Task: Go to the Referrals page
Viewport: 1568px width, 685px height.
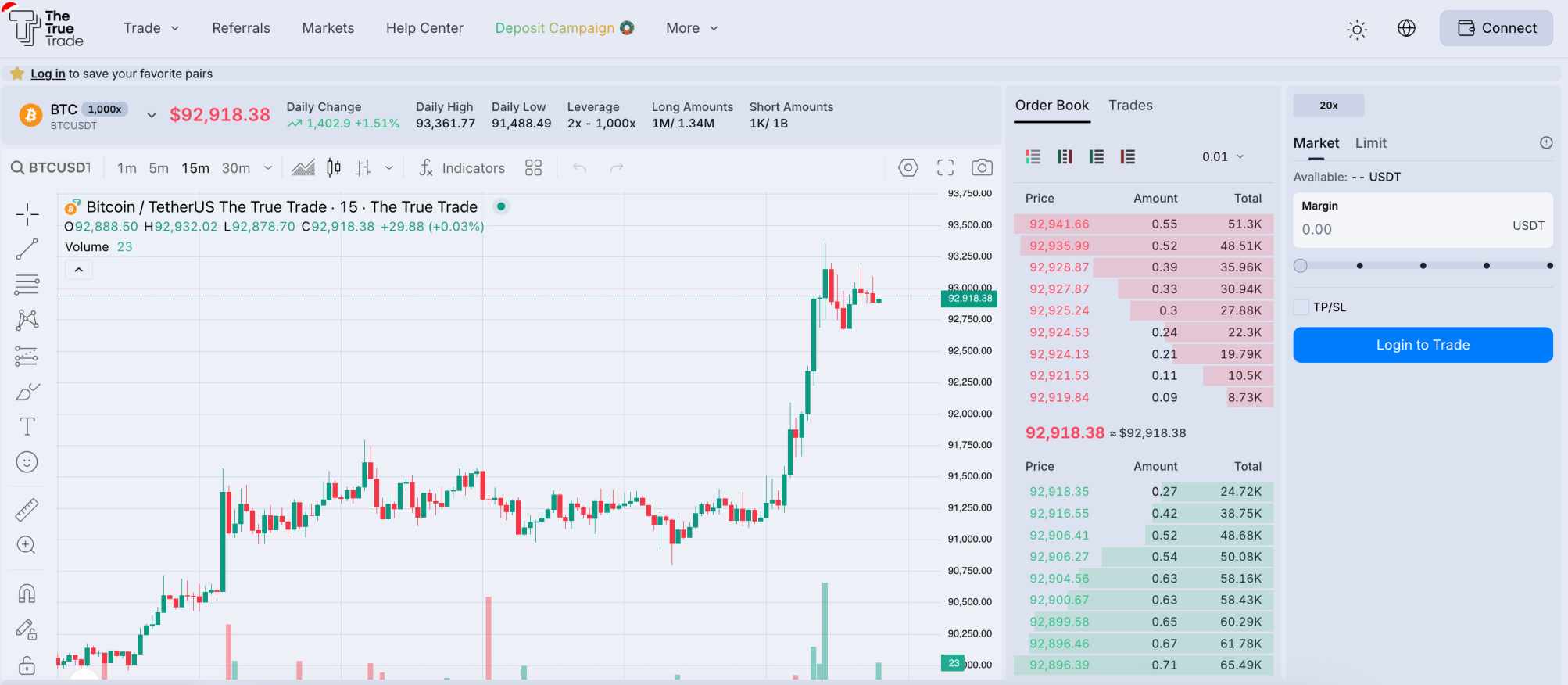Action: click(241, 28)
